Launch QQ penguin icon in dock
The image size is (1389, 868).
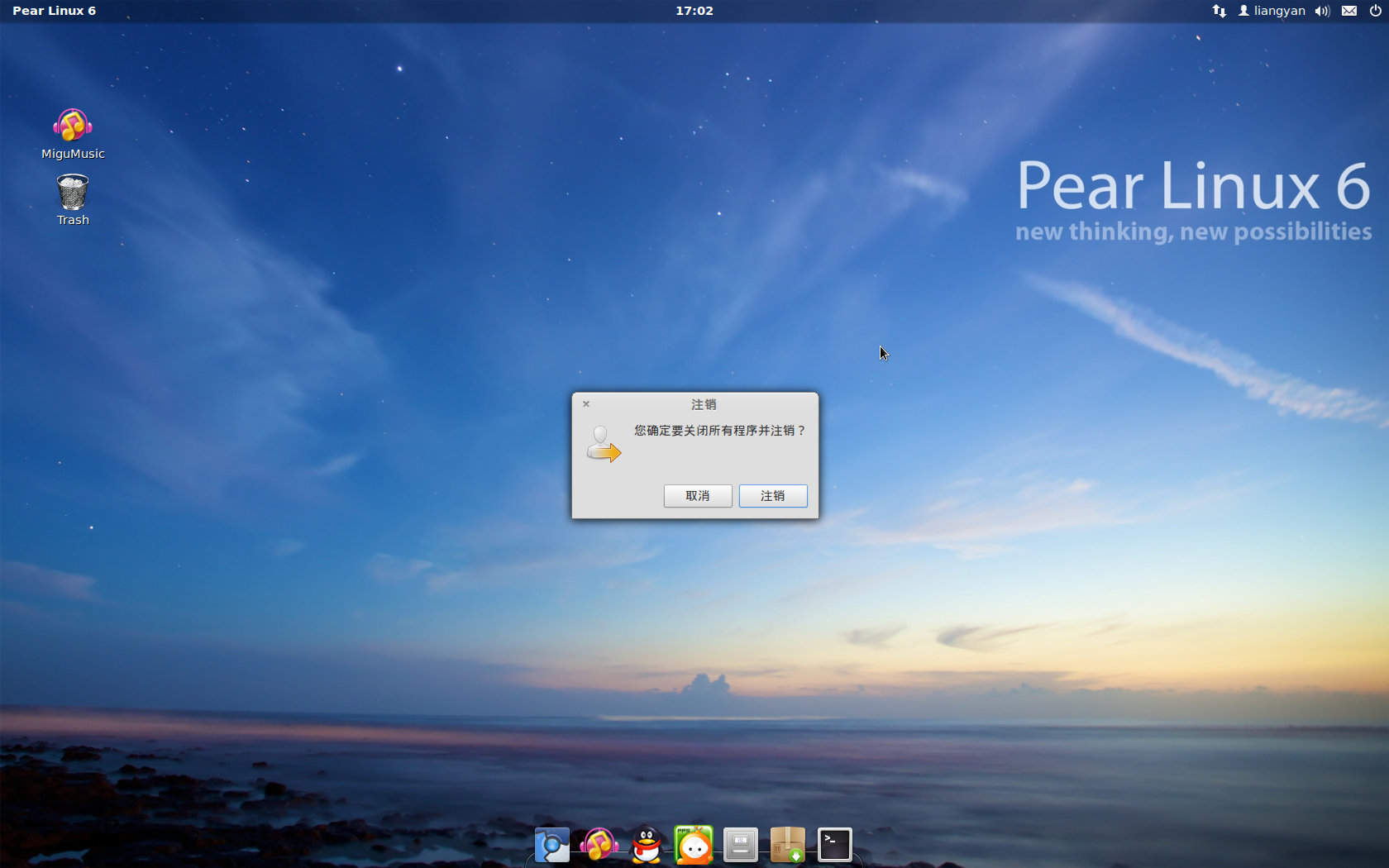pyautogui.click(x=647, y=845)
